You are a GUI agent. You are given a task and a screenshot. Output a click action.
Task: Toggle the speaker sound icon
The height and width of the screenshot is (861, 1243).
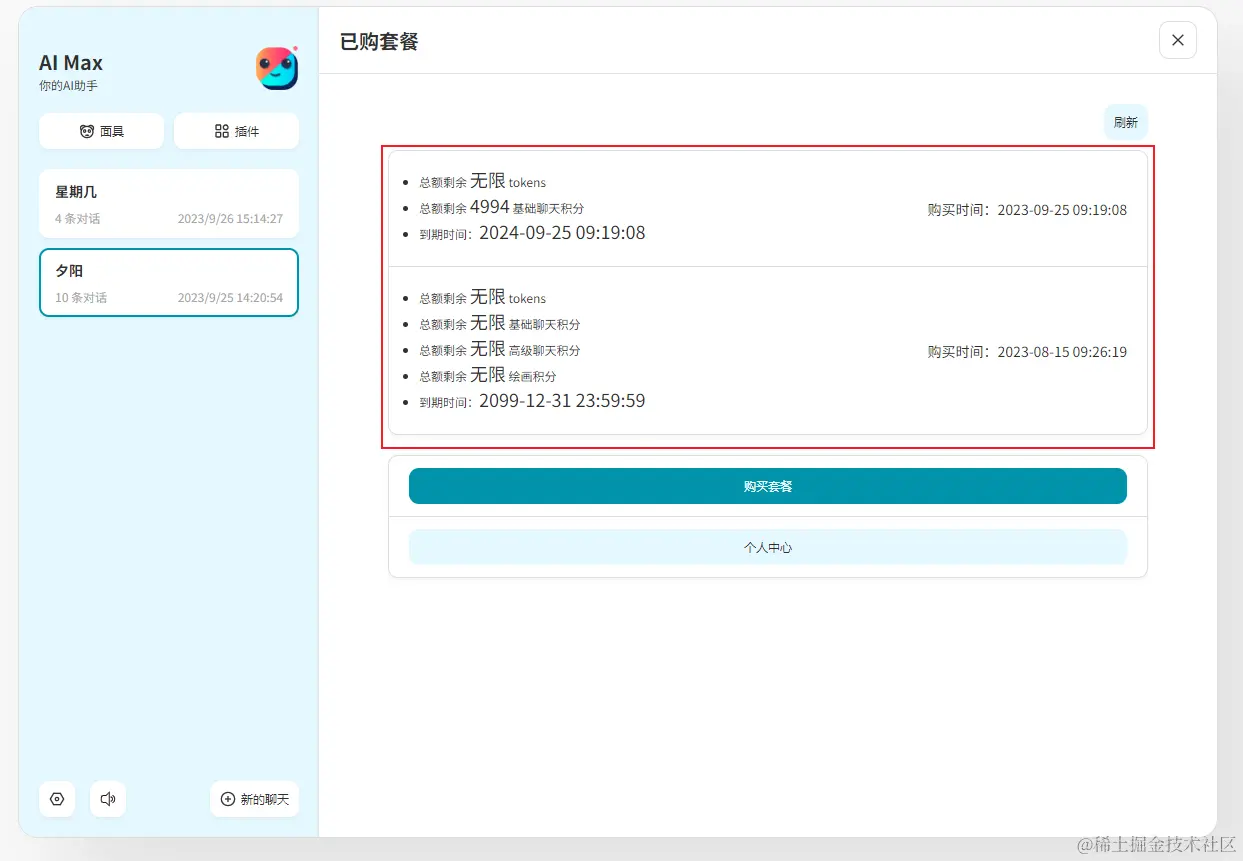108,799
